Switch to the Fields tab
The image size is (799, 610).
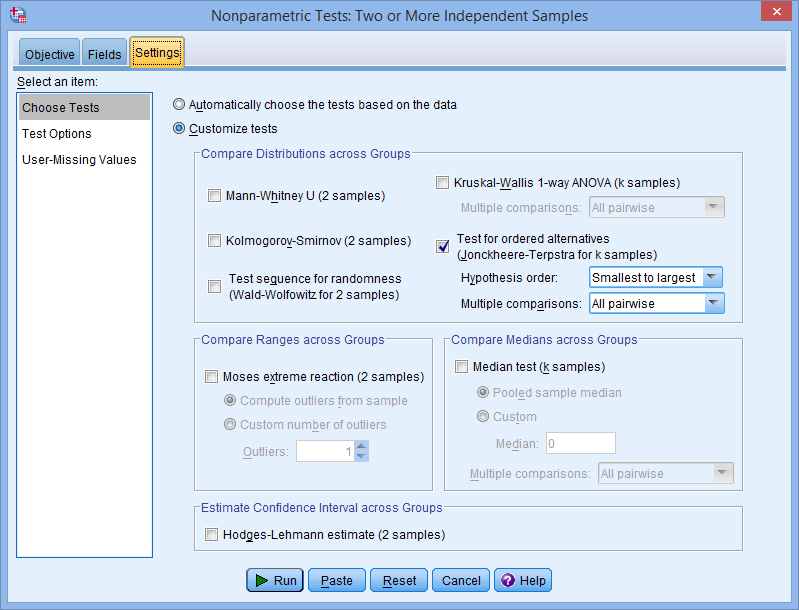[x=104, y=54]
